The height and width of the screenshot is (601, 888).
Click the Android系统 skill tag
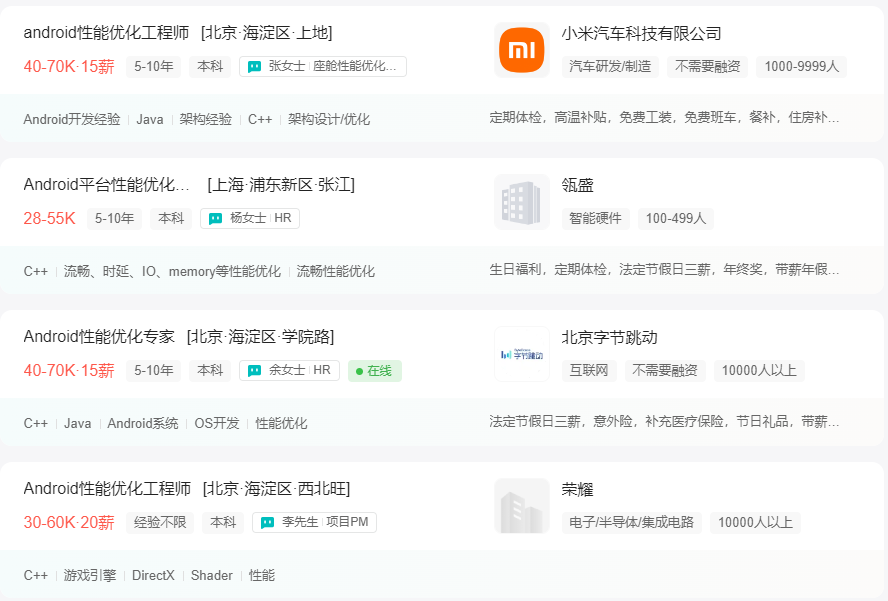pos(143,423)
